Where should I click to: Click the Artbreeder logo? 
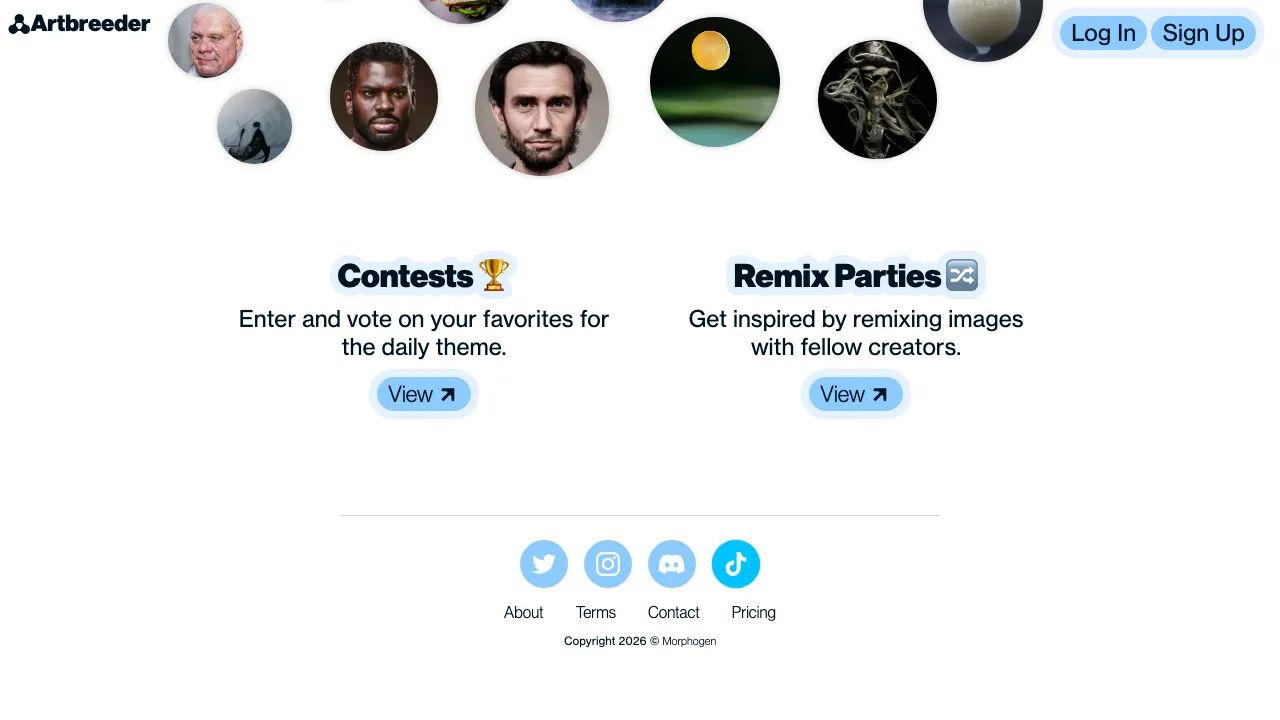pyautogui.click(x=80, y=24)
